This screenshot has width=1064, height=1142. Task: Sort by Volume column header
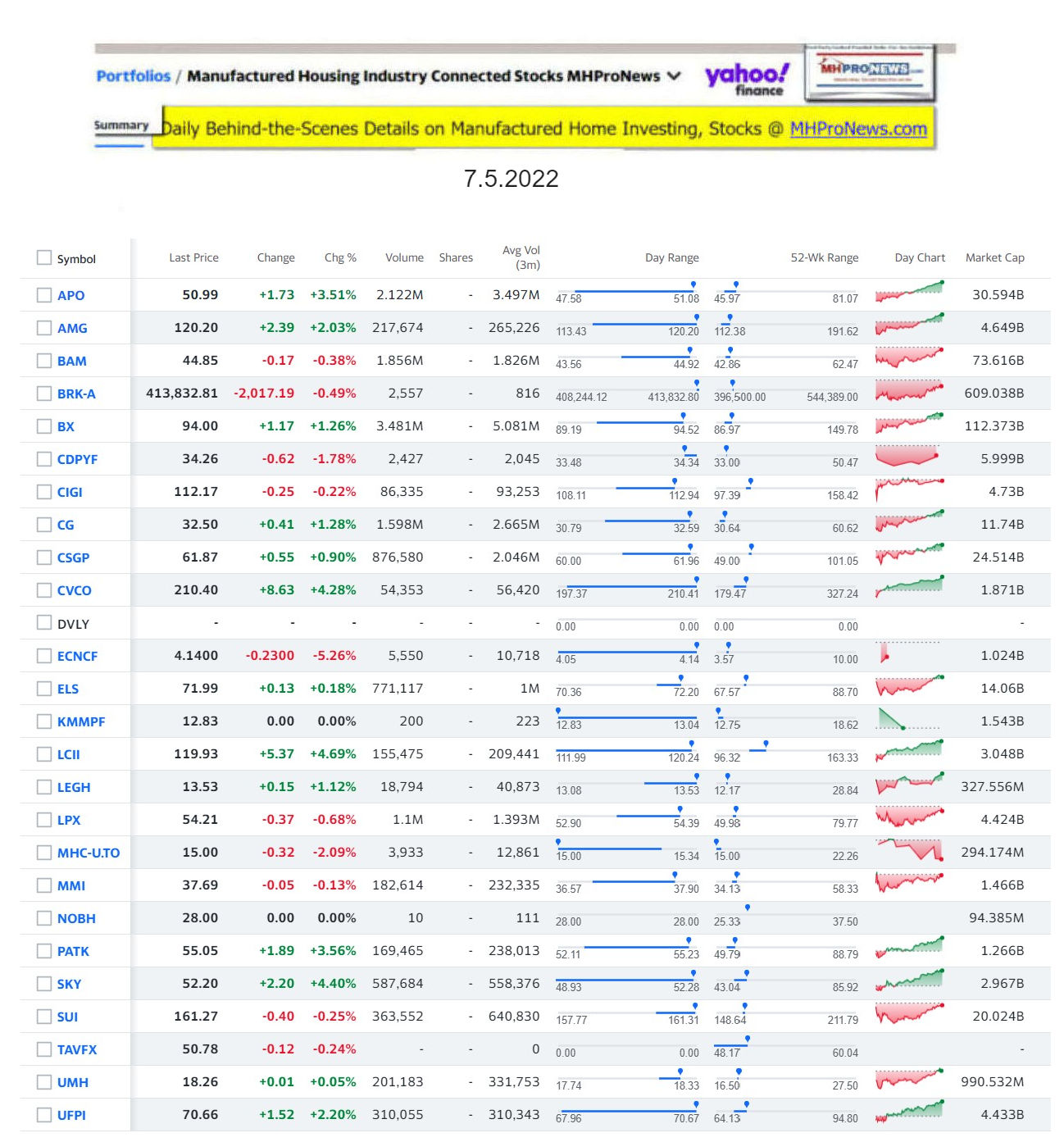(404, 257)
